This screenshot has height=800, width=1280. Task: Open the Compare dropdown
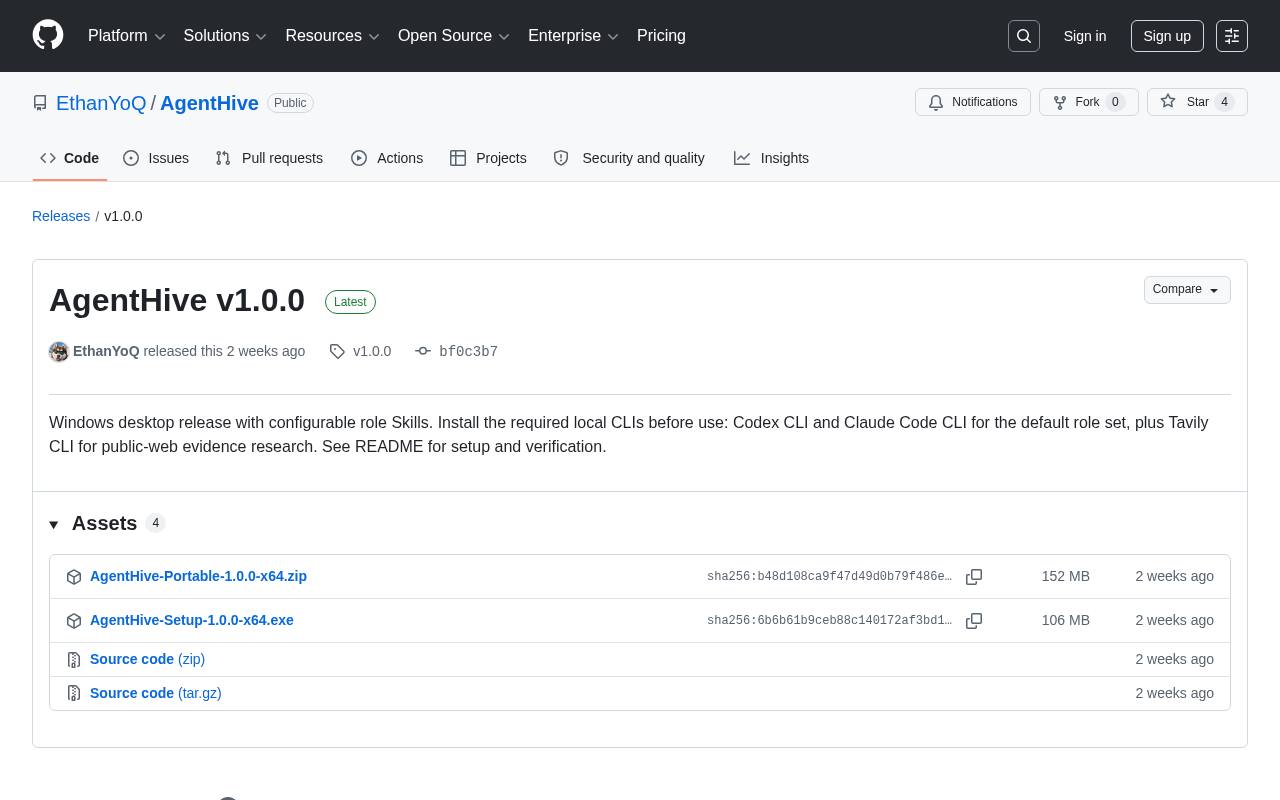(1187, 290)
